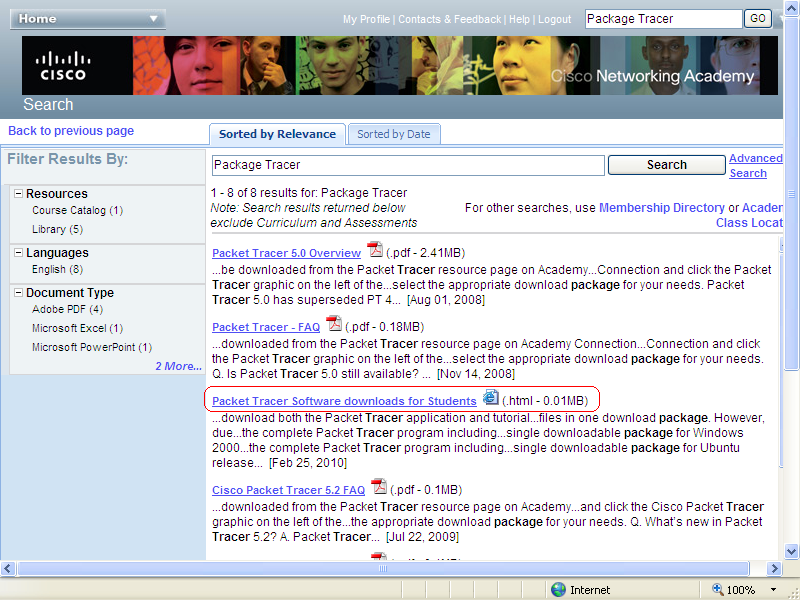Viewport: 800px width, 600px height.
Task: Click the horizontal scrollbar track
Action: 383,568
